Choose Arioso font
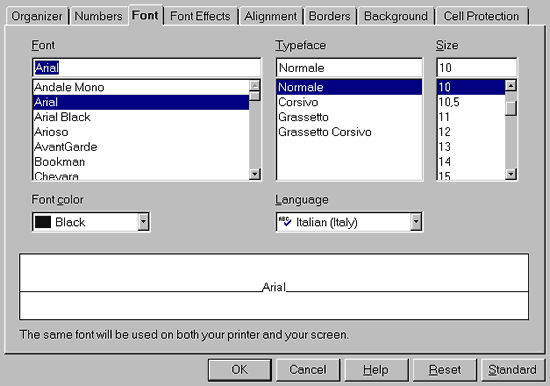 141,132
